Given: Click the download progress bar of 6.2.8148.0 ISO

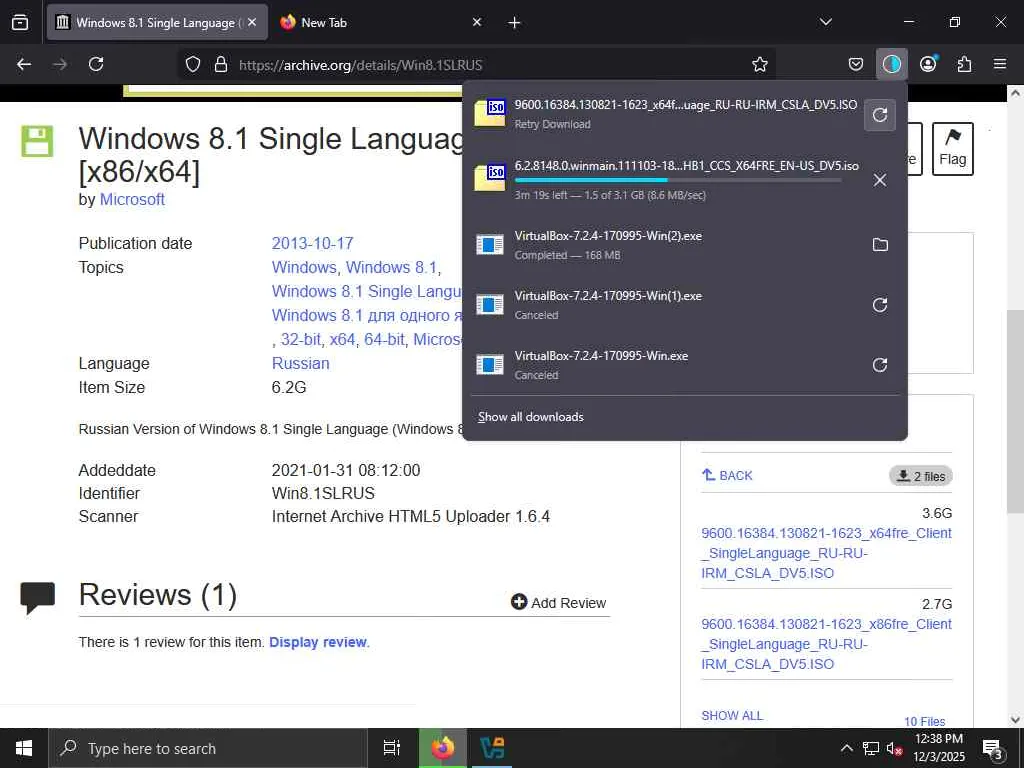Looking at the screenshot, I should [x=677, y=180].
